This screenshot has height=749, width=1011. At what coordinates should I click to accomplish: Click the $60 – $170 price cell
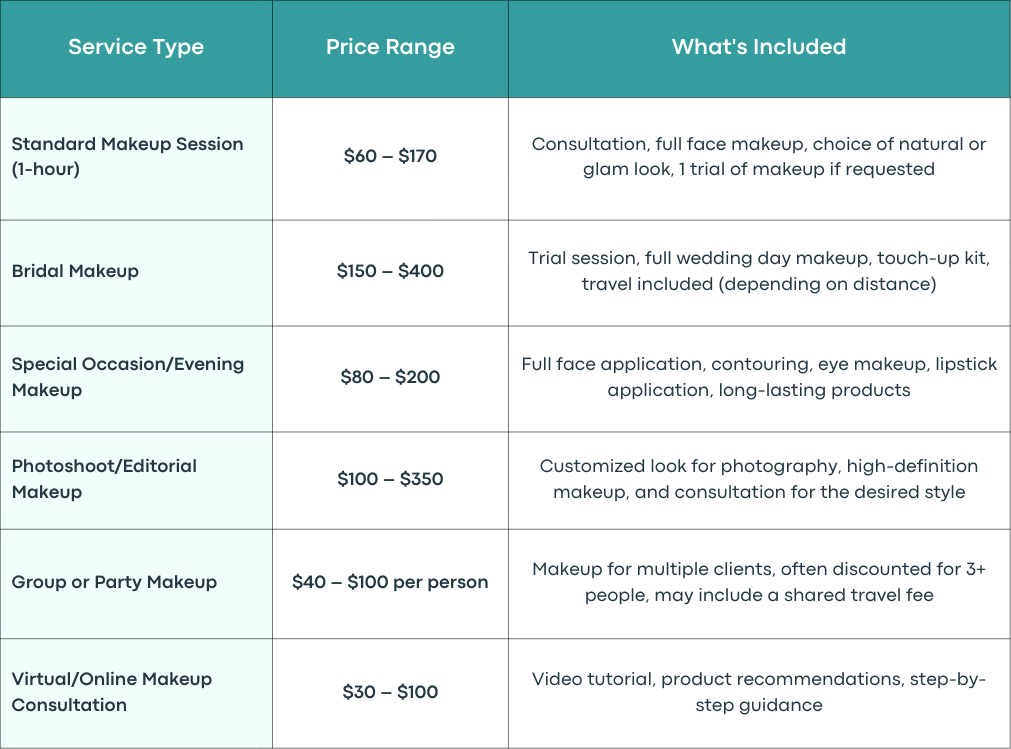tap(390, 159)
